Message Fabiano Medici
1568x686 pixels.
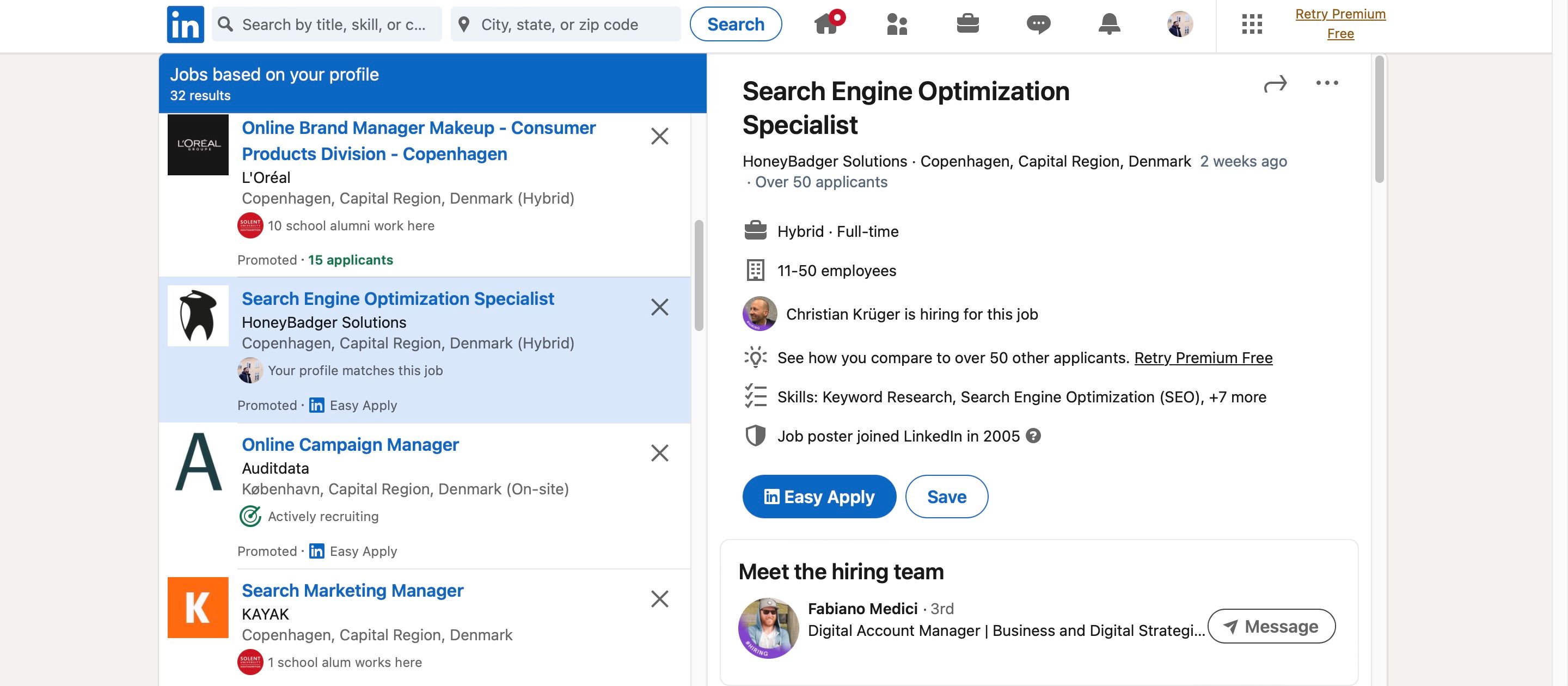tap(1272, 626)
